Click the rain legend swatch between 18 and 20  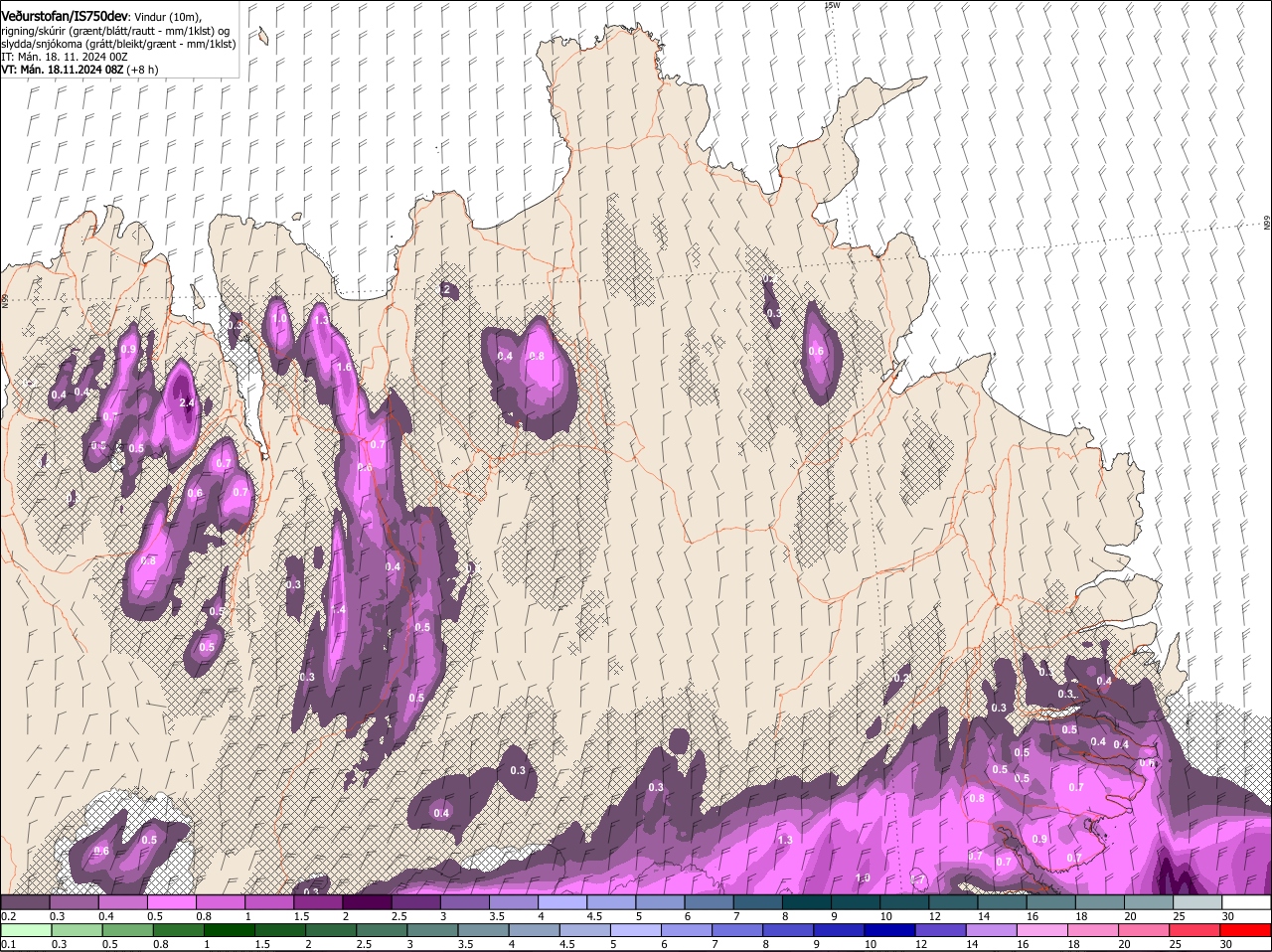[1092, 930]
